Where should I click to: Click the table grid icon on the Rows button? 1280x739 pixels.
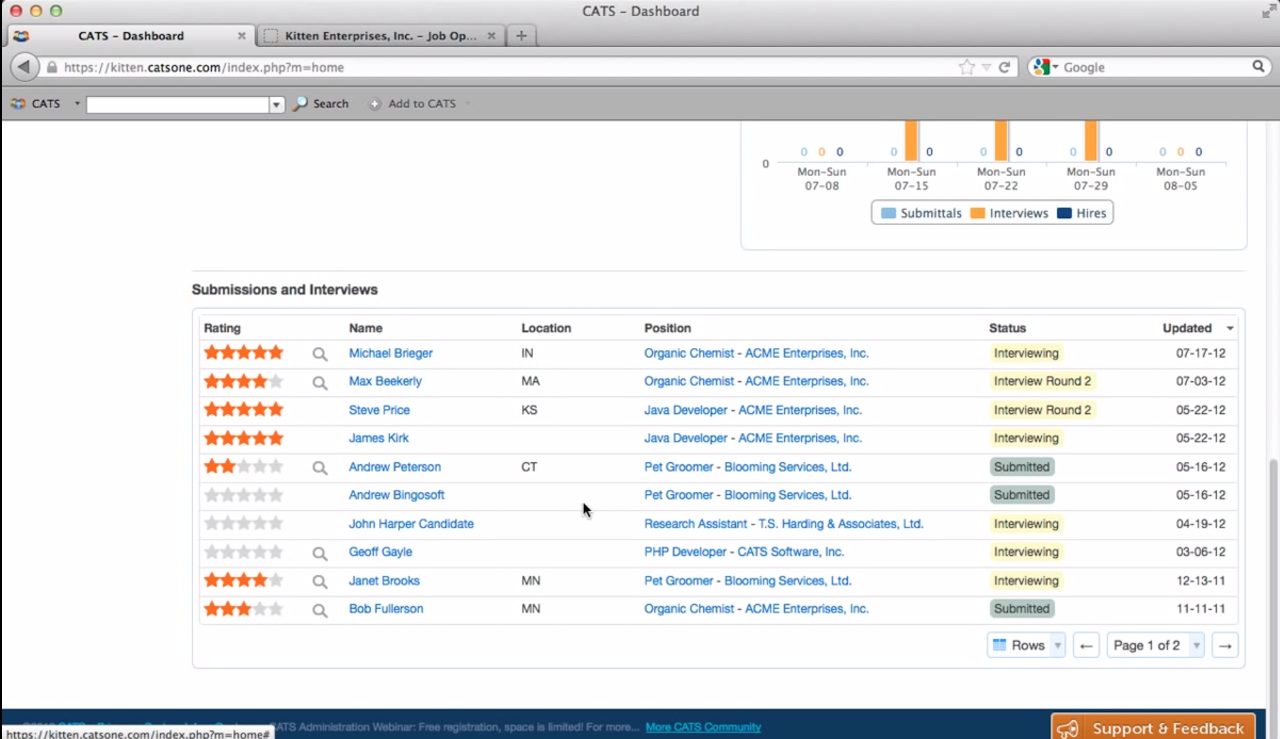point(1000,645)
